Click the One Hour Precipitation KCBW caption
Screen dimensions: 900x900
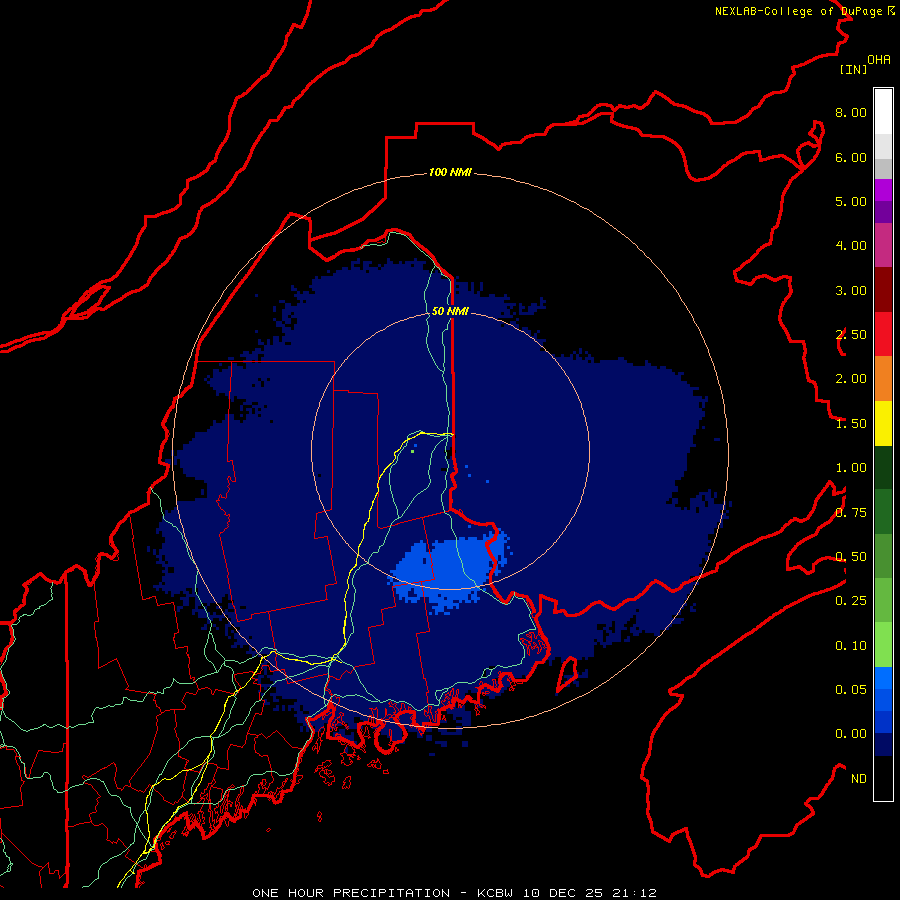[x=454, y=893]
